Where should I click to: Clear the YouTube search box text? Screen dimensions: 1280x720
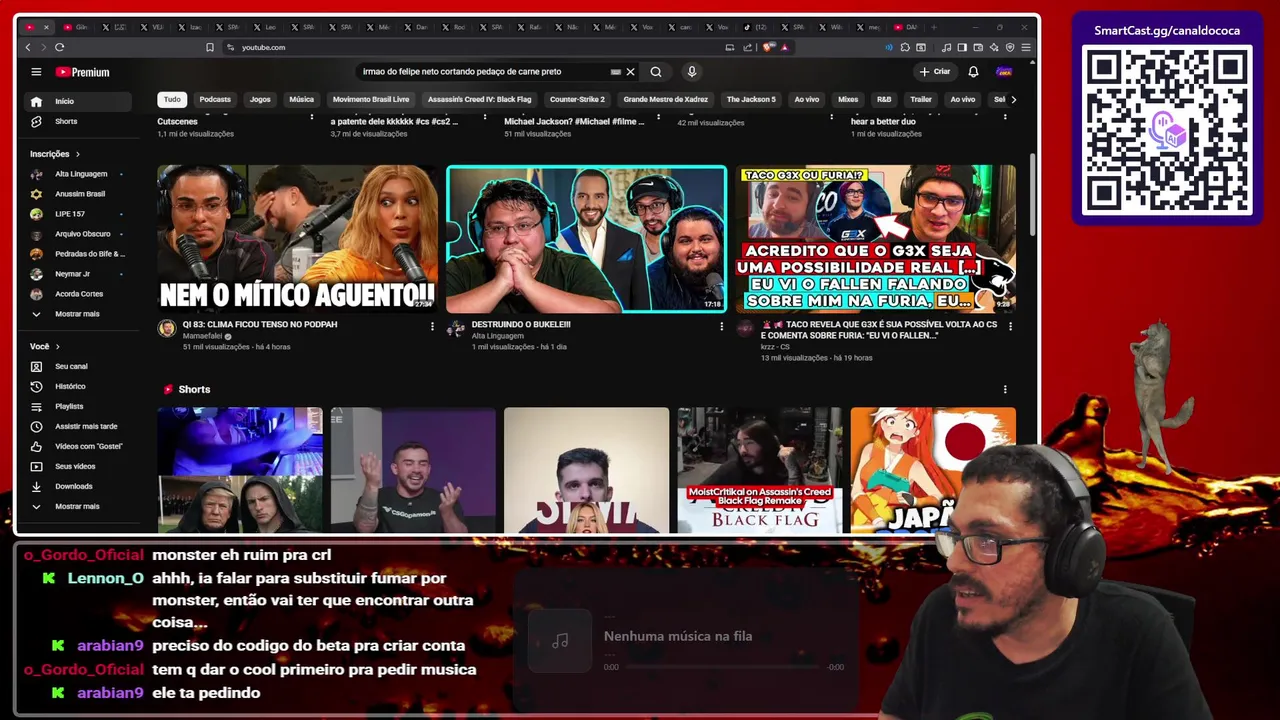630,72
